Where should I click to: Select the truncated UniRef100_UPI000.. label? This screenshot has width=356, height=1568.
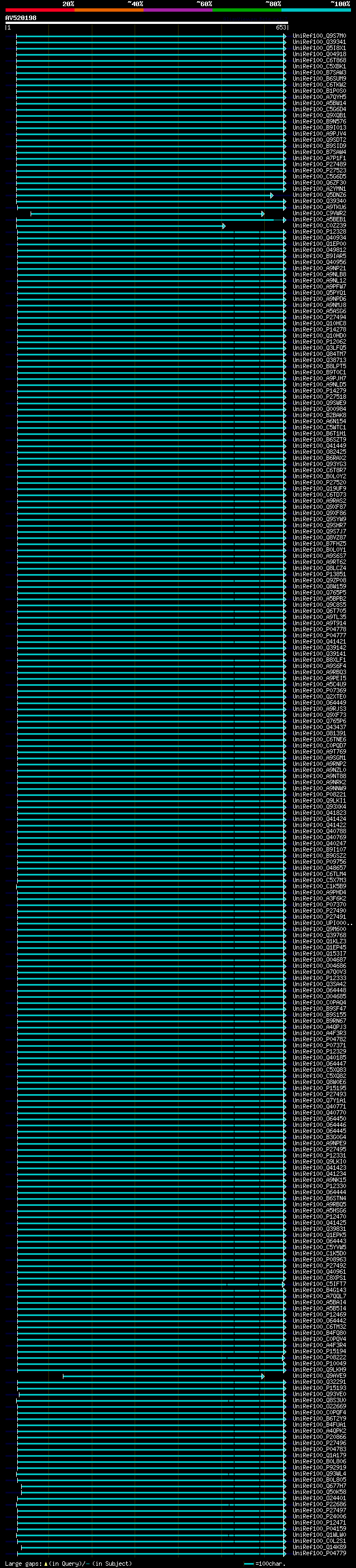click(323, 923)
